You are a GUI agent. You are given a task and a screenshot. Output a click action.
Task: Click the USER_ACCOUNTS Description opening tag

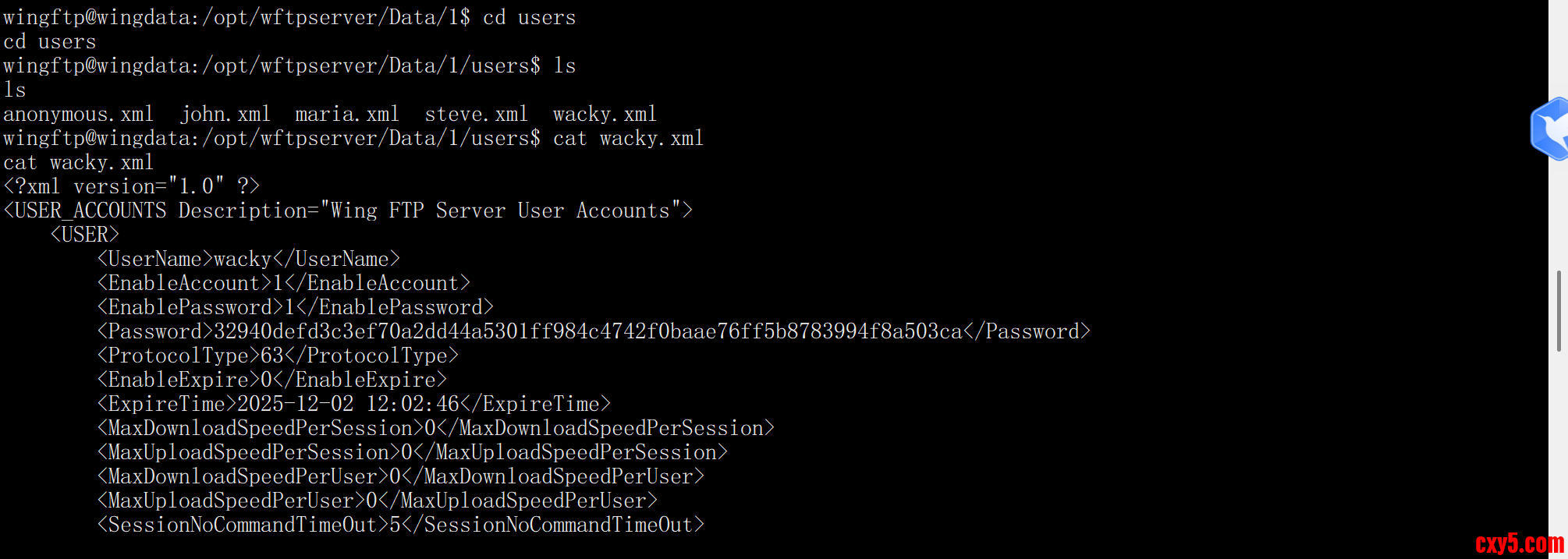pyautogui.click(x=348, y=211)
